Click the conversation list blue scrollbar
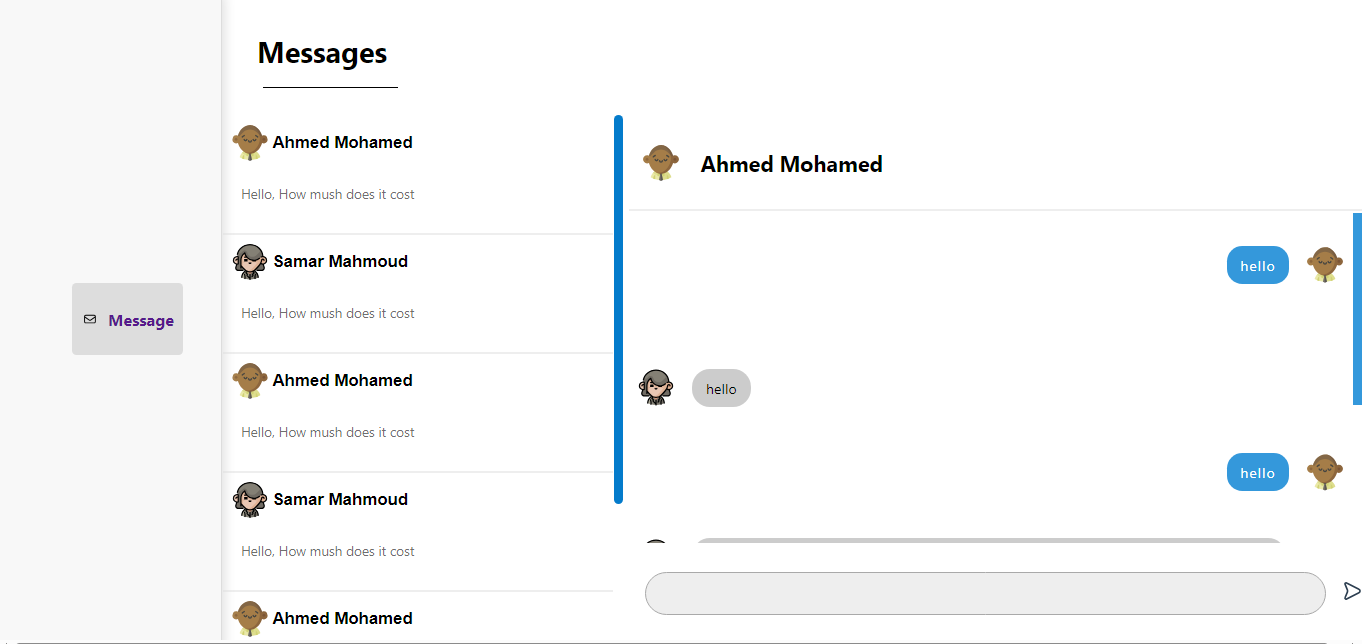The image size is (1362, 644). pos(618,309)
